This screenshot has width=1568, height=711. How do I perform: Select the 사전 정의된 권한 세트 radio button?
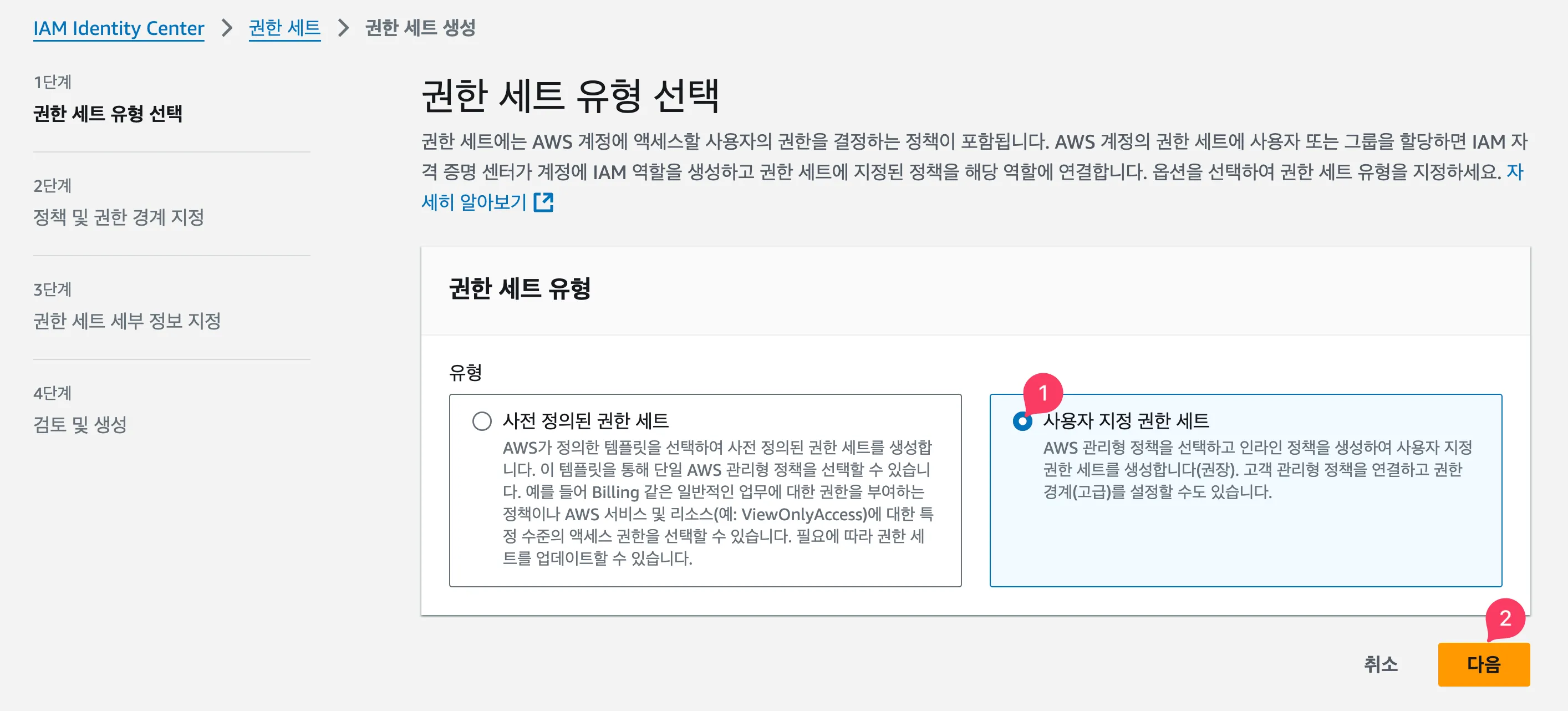pyautogui.click(x=481, y=421)
